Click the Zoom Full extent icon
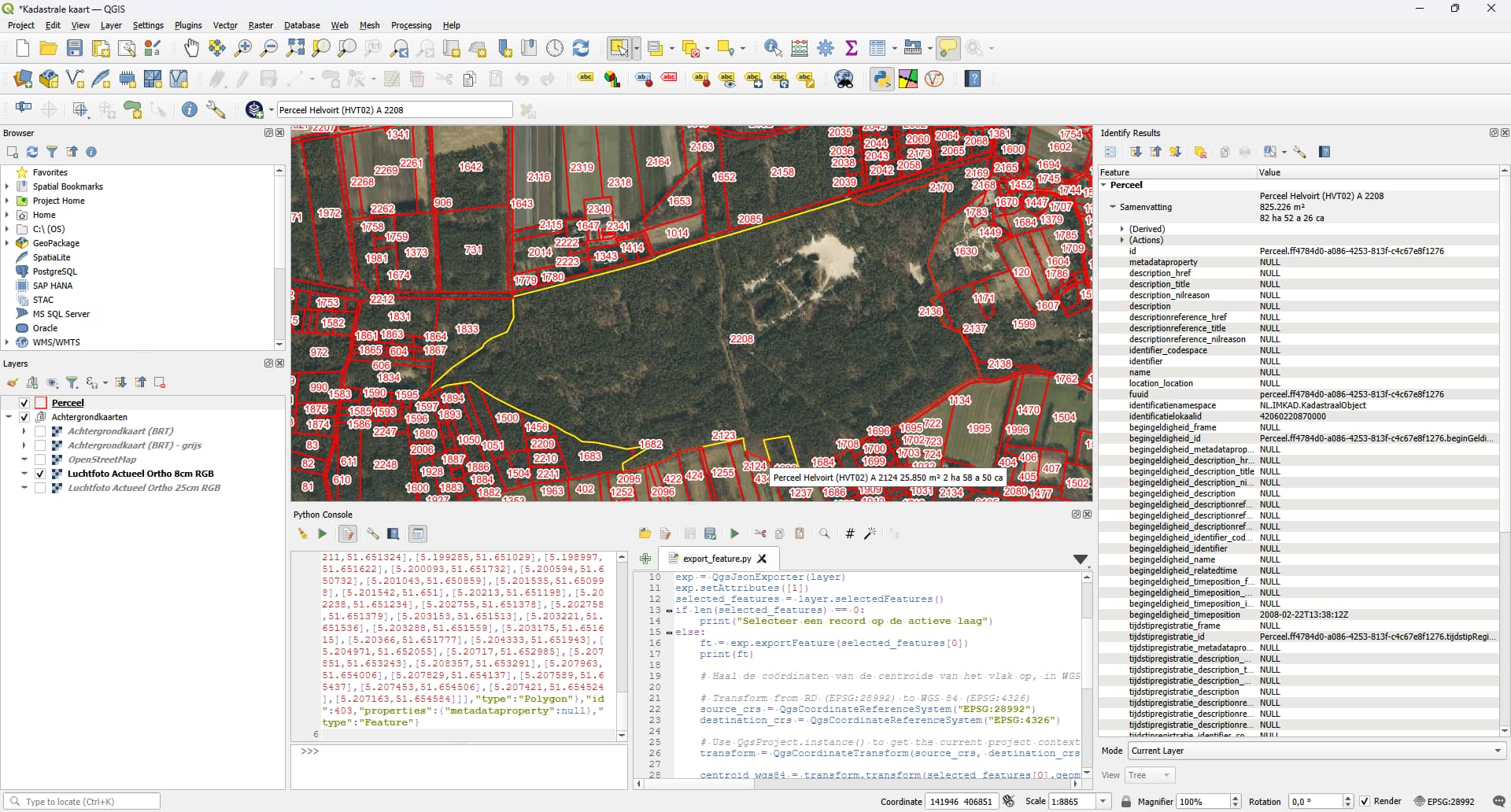This screenshot has height=812, width=1511. (295, 49)
